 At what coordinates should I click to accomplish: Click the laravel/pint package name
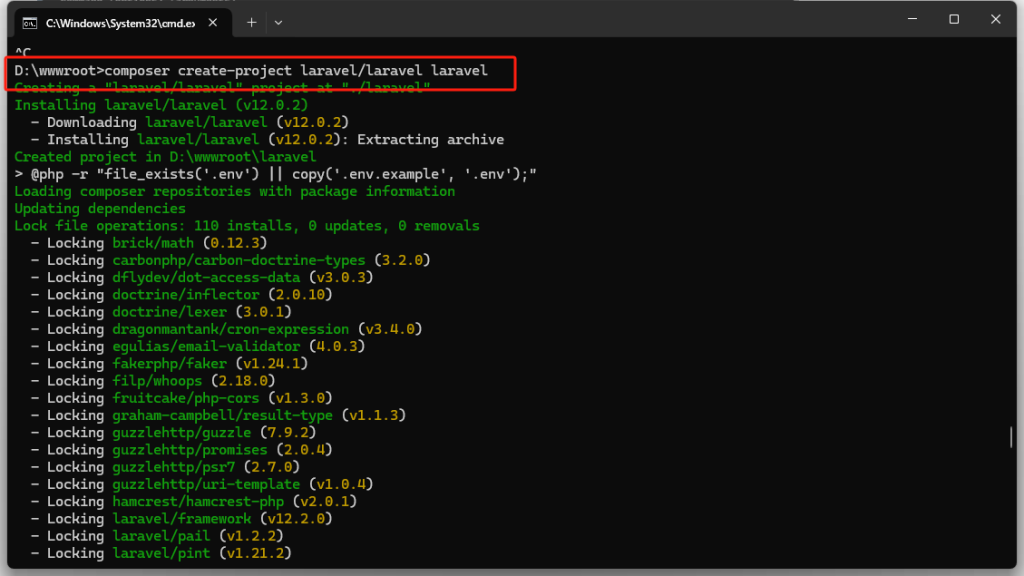(161, 553)
